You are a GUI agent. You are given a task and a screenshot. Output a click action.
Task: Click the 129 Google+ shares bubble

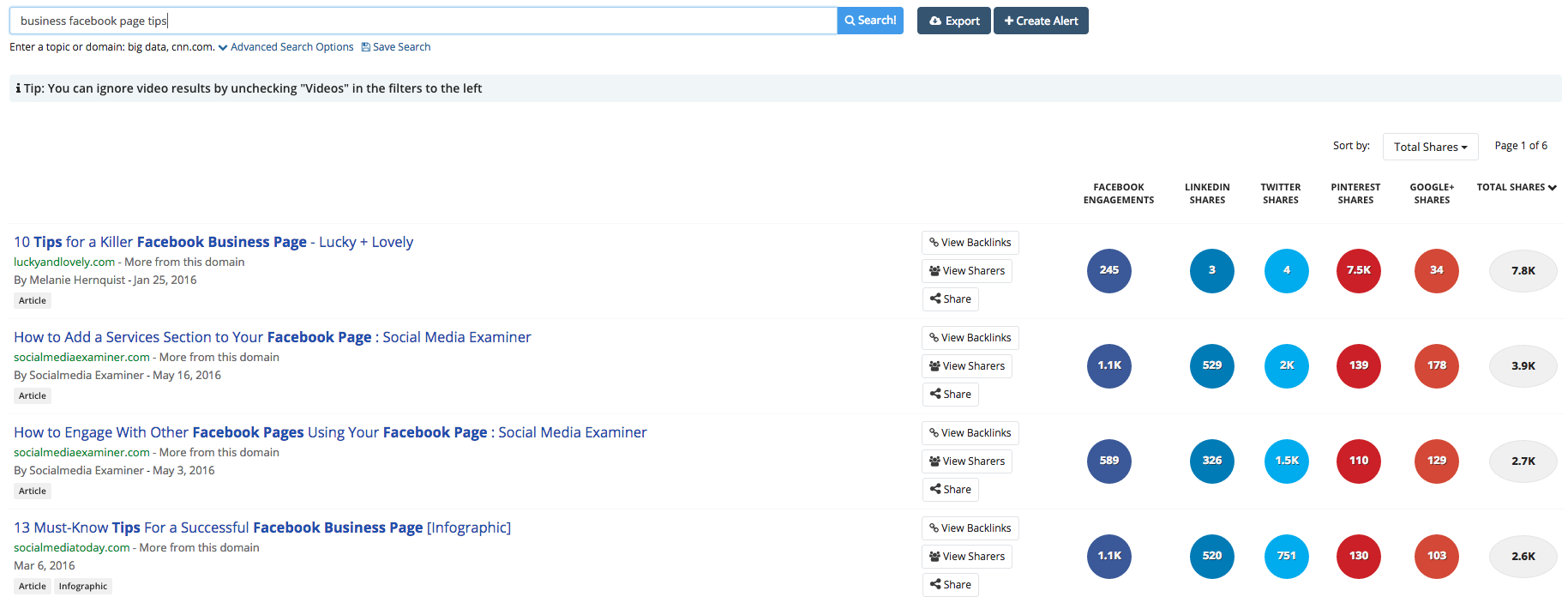pos(1437,461)
